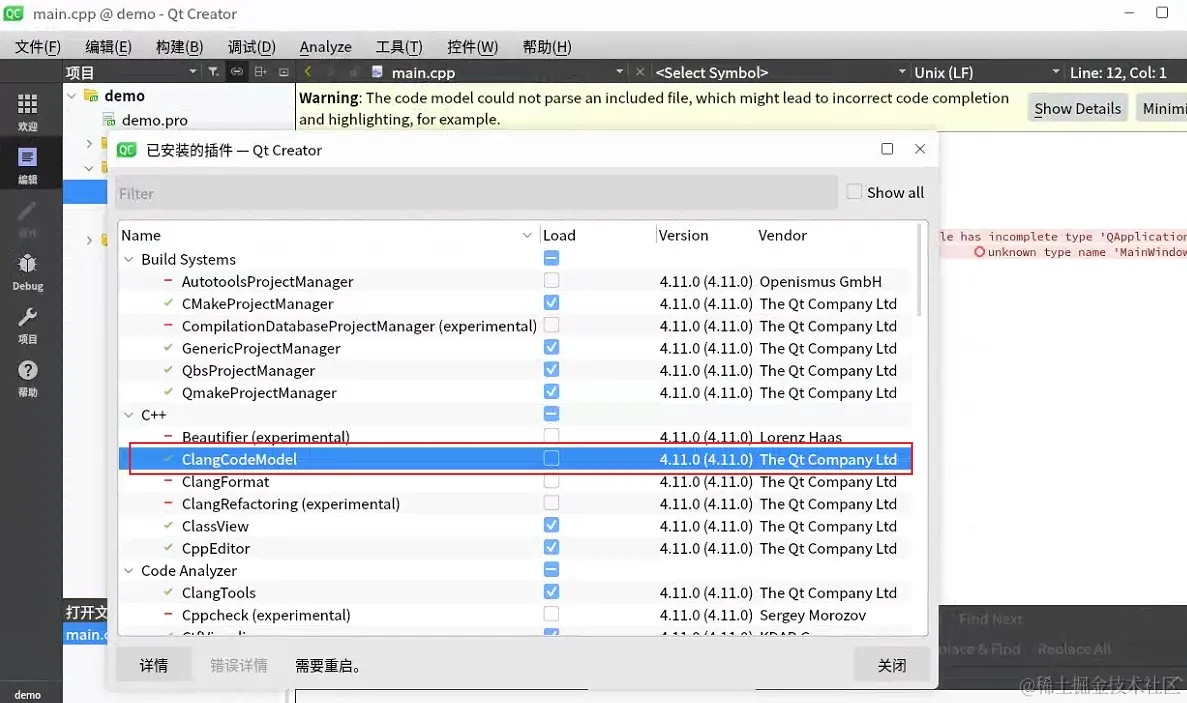Open the 编辑(E) menu
The width and height of the screenshot is (1187, 703).
pyautogui.click(x=108, y=47)
